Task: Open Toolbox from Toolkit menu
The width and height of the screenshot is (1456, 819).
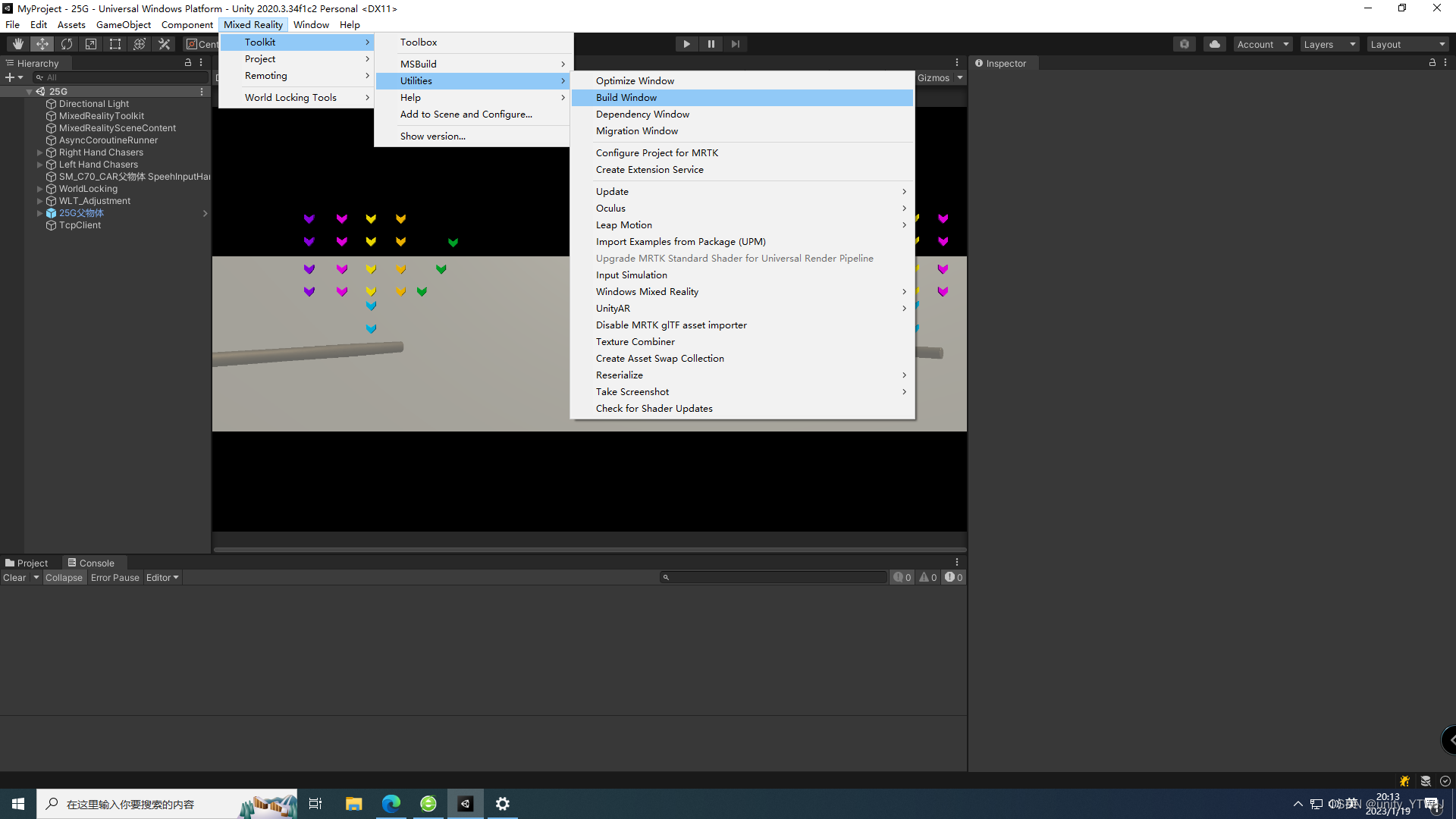Action: [x=472, y=42]
